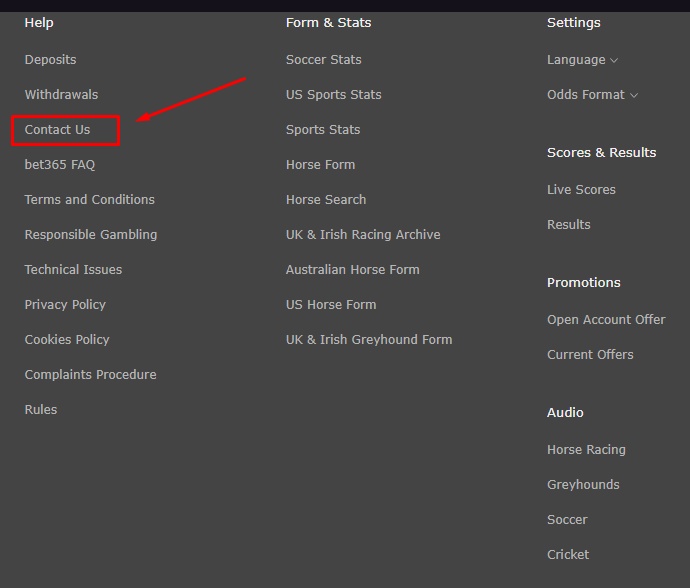Click the Scores & Results heading

602,152
